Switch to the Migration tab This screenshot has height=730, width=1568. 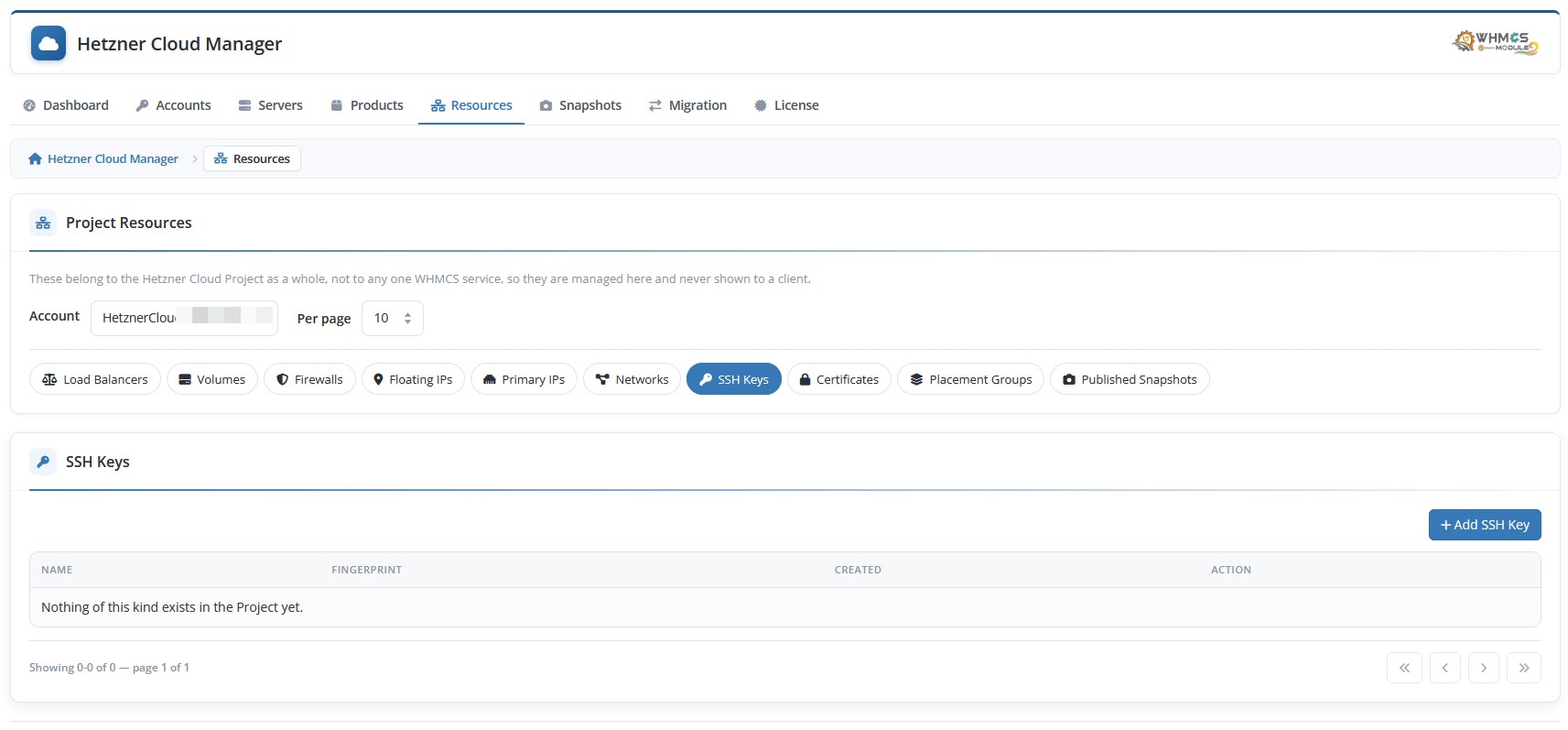coord(687,105)
